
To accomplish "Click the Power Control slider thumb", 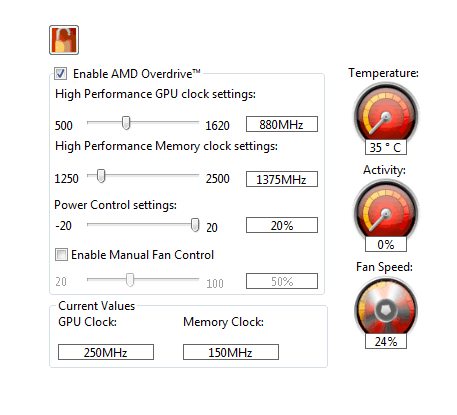I will 195,225.
